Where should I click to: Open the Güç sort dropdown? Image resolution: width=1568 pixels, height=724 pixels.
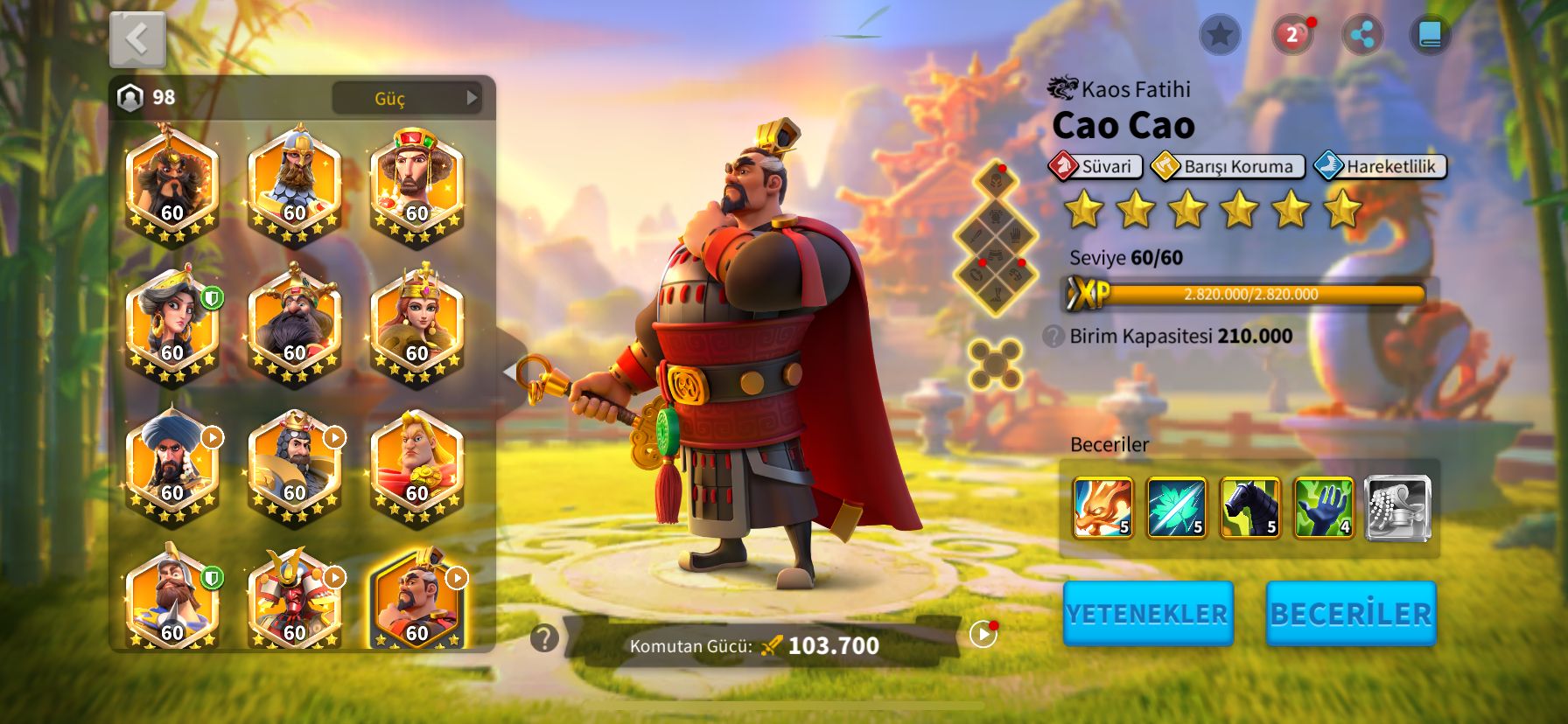pos(407,98)
